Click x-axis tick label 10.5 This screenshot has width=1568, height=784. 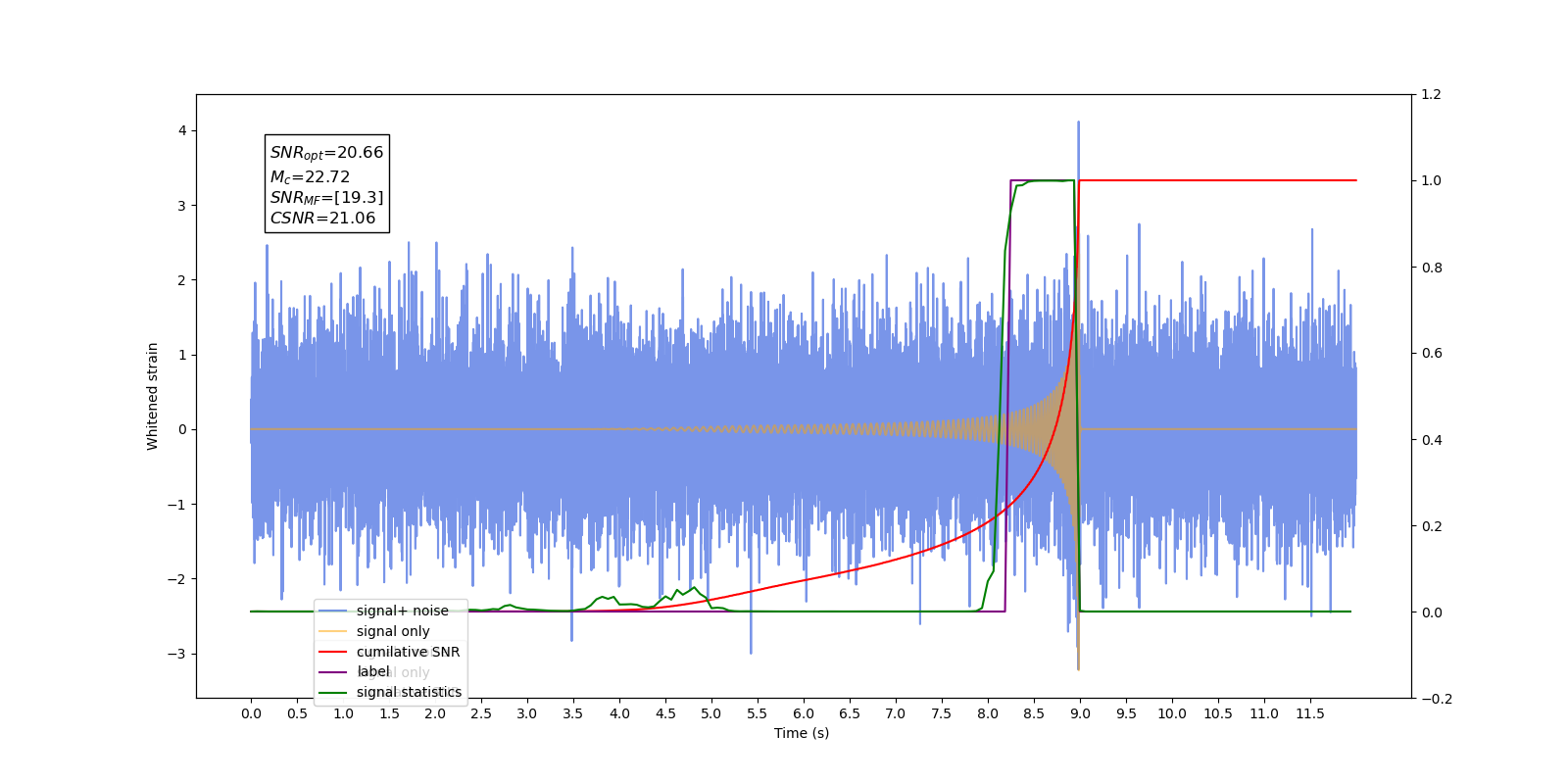coord(1218,713)
